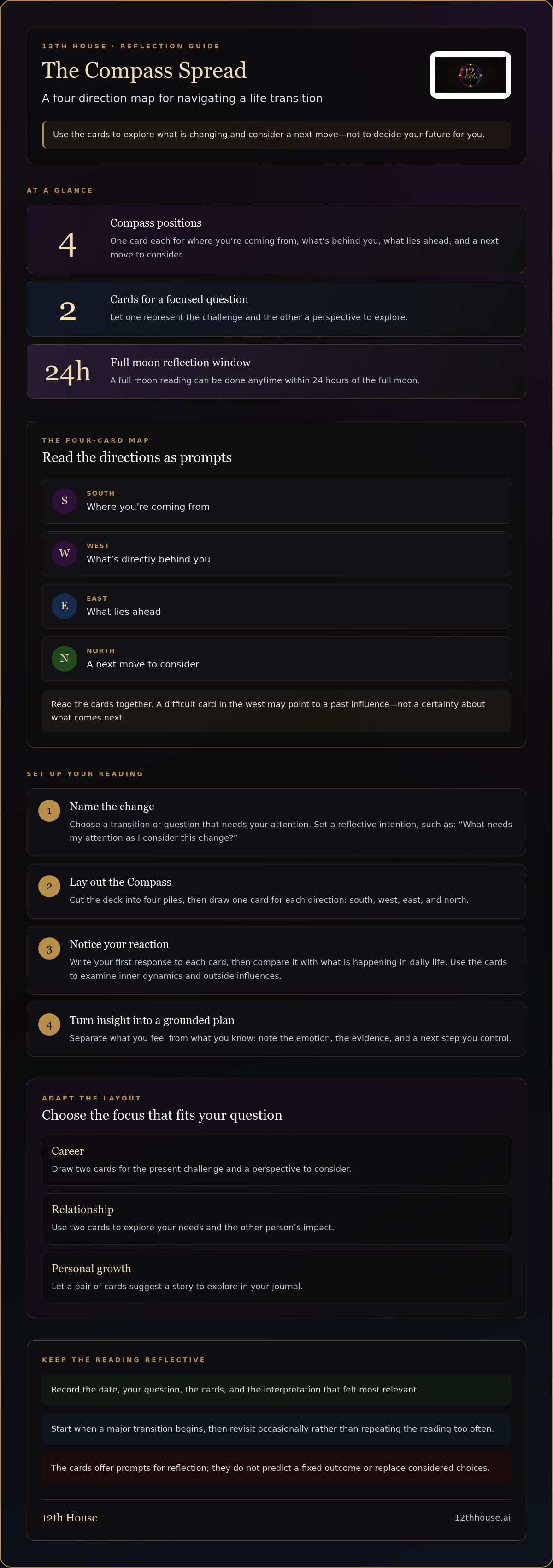Select the South "S" compass badge
Screen dimensions: 553x1568
[x=65, y=501]
